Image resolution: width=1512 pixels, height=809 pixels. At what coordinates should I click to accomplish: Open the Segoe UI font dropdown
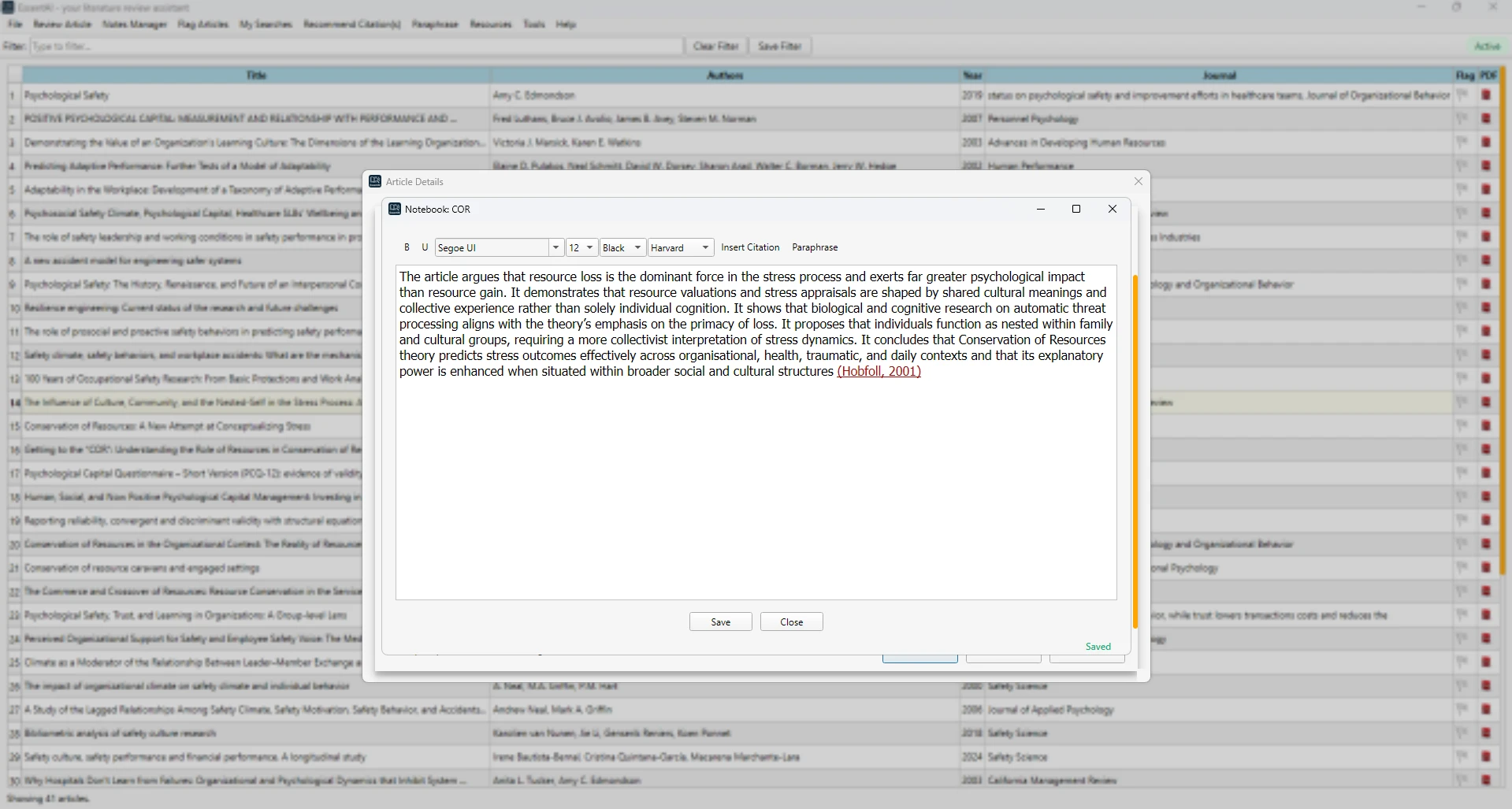(x=555, y=247)
